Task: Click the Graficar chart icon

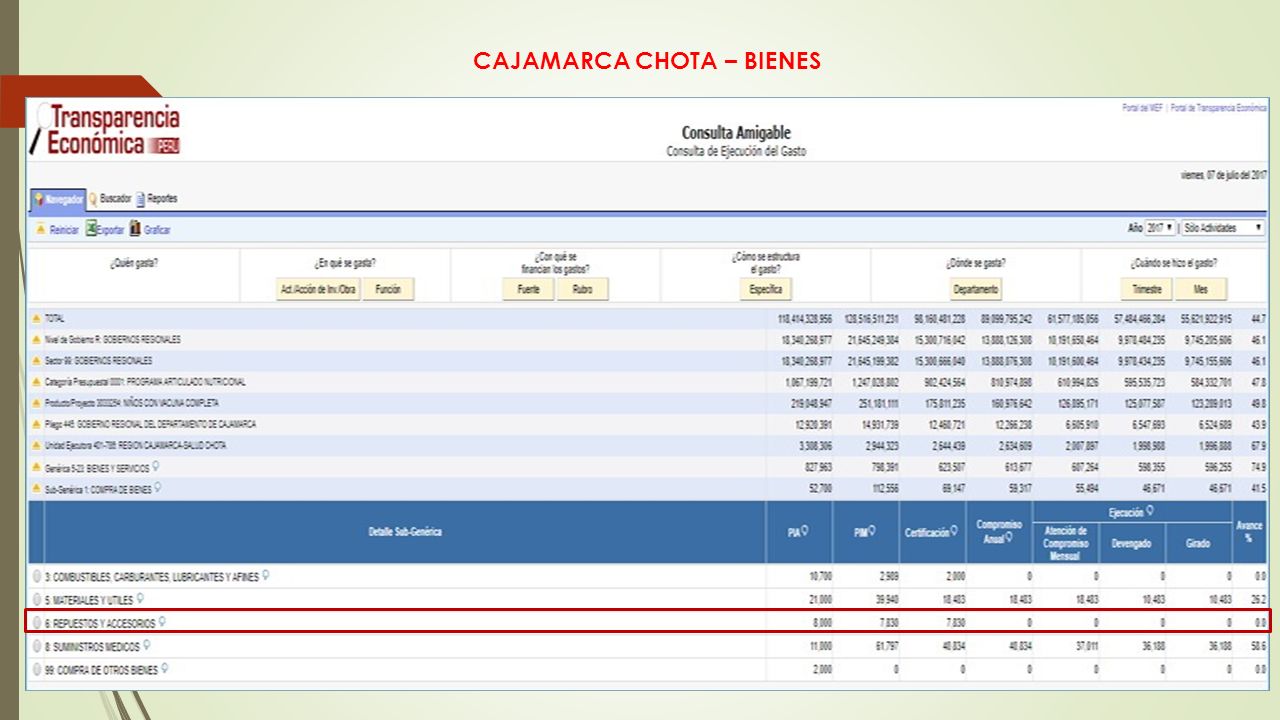Action: 135,229
